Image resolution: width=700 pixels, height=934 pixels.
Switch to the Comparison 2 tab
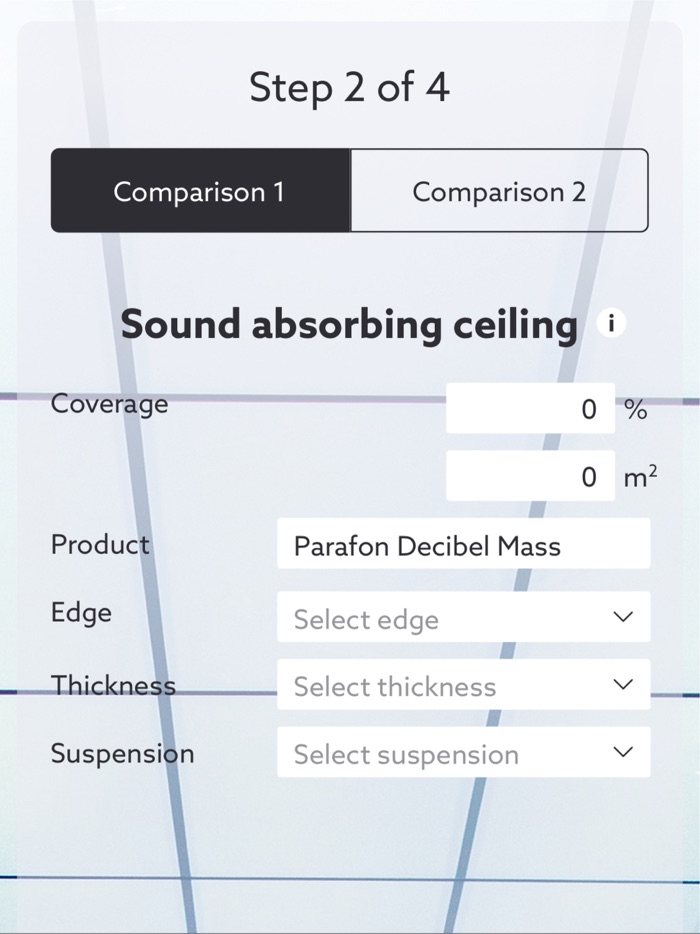(x=499, y=191)
